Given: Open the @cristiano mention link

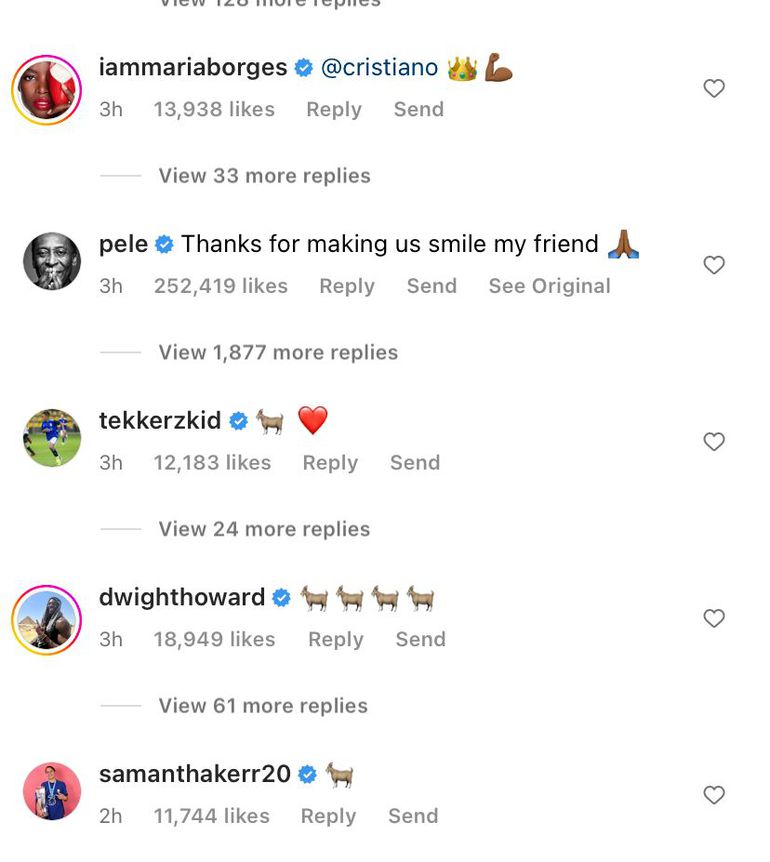Looking at the screenshot, I should [379, 68].
